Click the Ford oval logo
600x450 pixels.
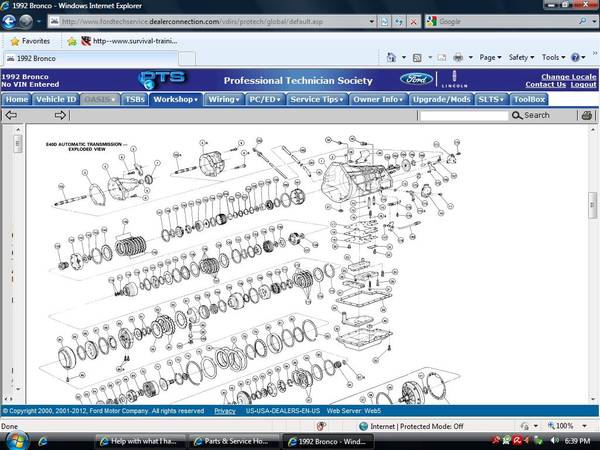[416, 79]
